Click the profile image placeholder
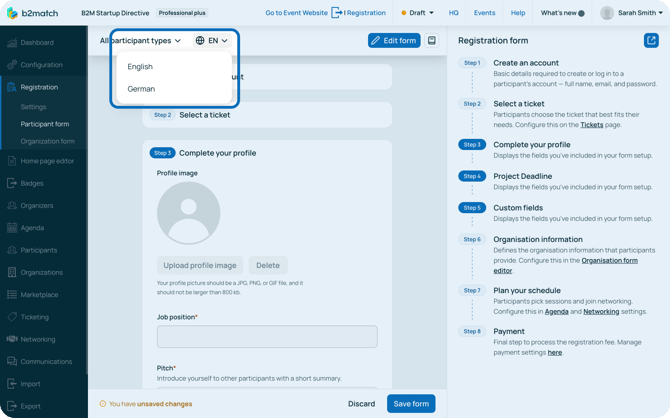This screenshot has width=670, height=418. [x=188, y=213]
